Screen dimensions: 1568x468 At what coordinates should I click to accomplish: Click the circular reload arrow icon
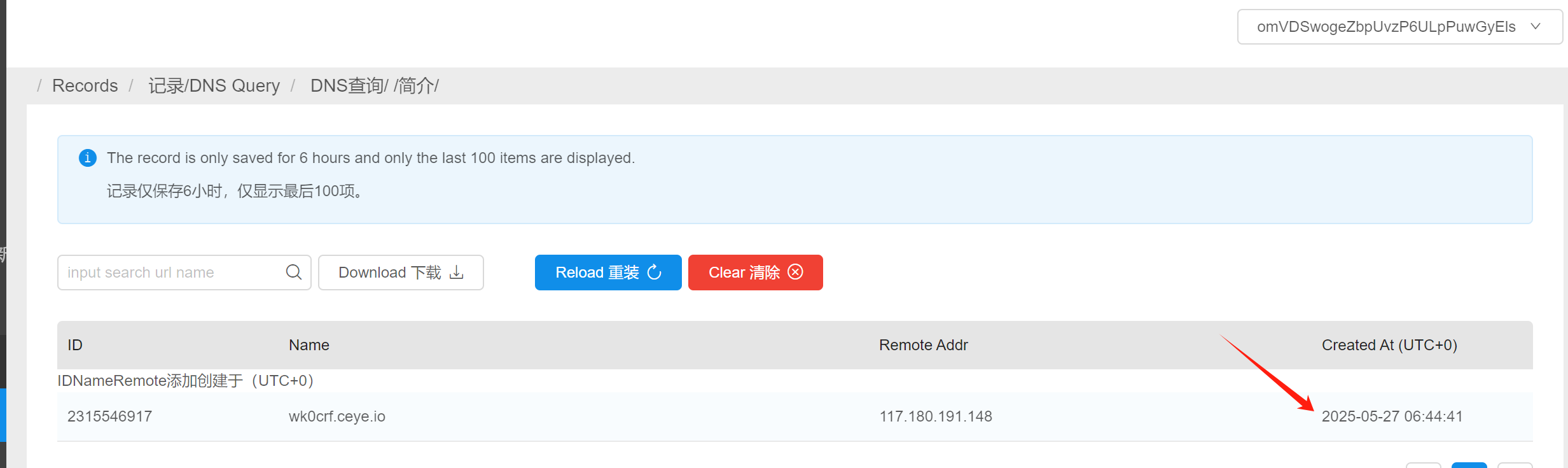tap(655, 273)
